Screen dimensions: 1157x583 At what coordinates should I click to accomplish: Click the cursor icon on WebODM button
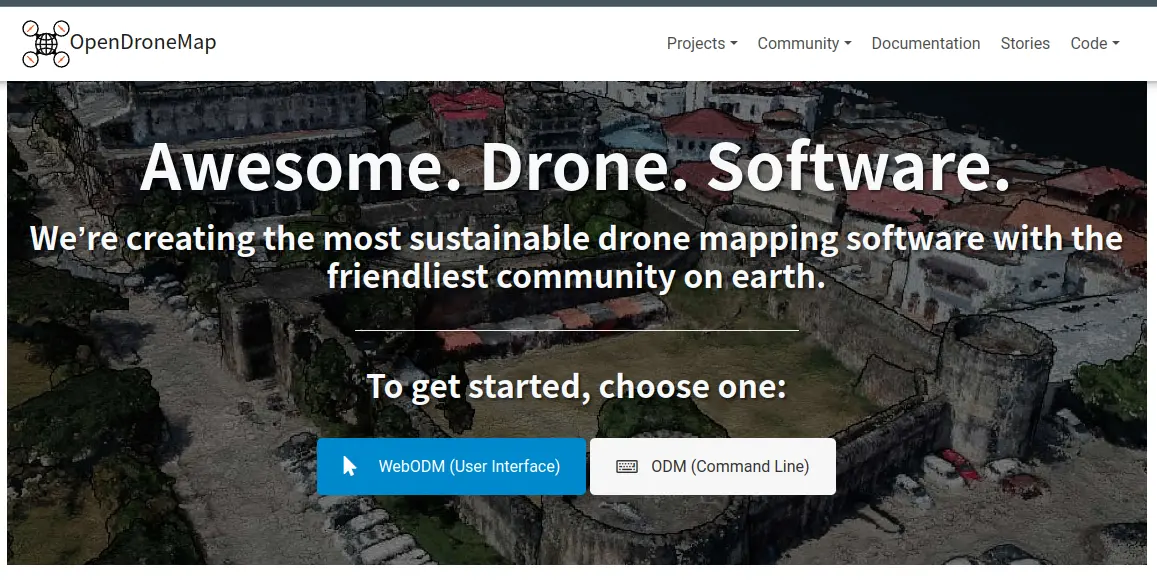coord(350,466)
